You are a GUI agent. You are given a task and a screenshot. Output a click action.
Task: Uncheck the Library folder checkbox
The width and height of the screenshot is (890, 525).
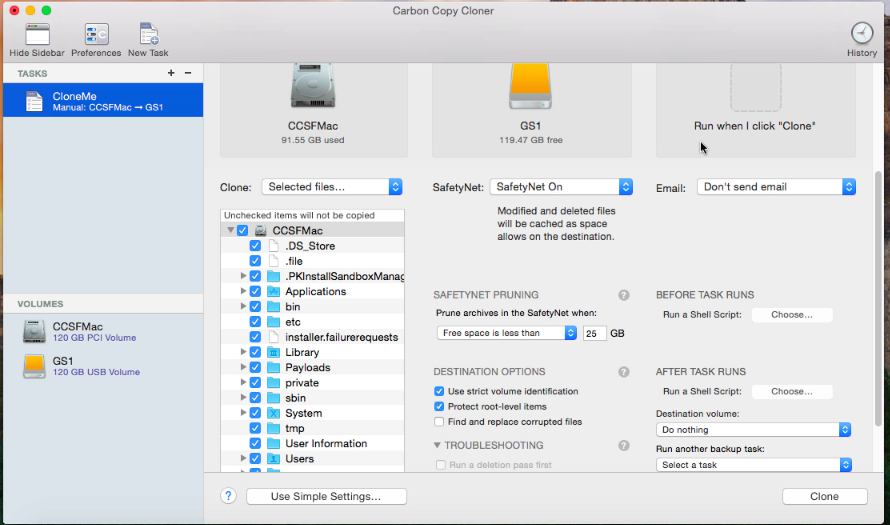click(255, 352)
